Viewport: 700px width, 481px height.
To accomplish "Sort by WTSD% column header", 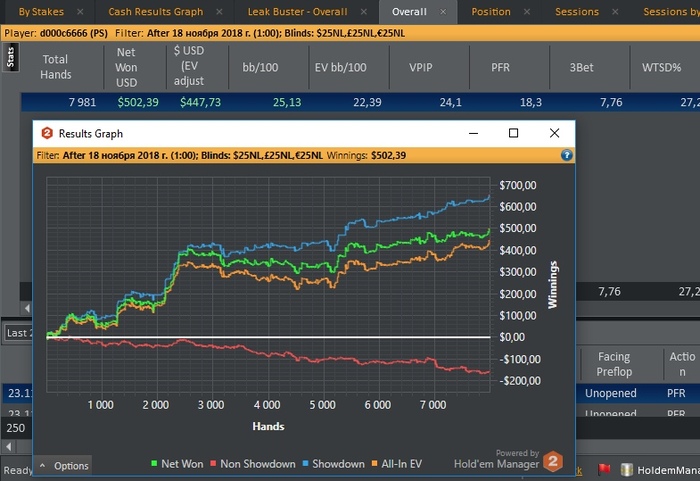I will point(662,67).
